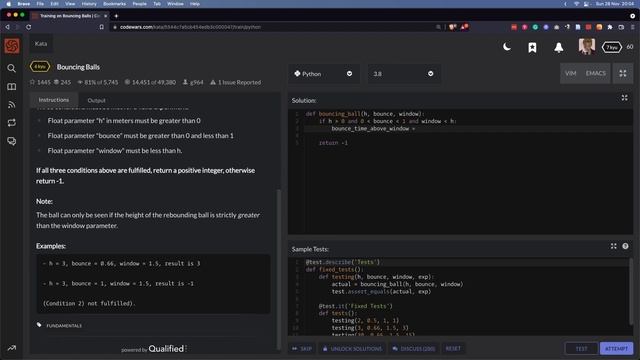The height and width of the screenshot is (360, 640).
Task: Click the Kata header tab
Action: 41,44
